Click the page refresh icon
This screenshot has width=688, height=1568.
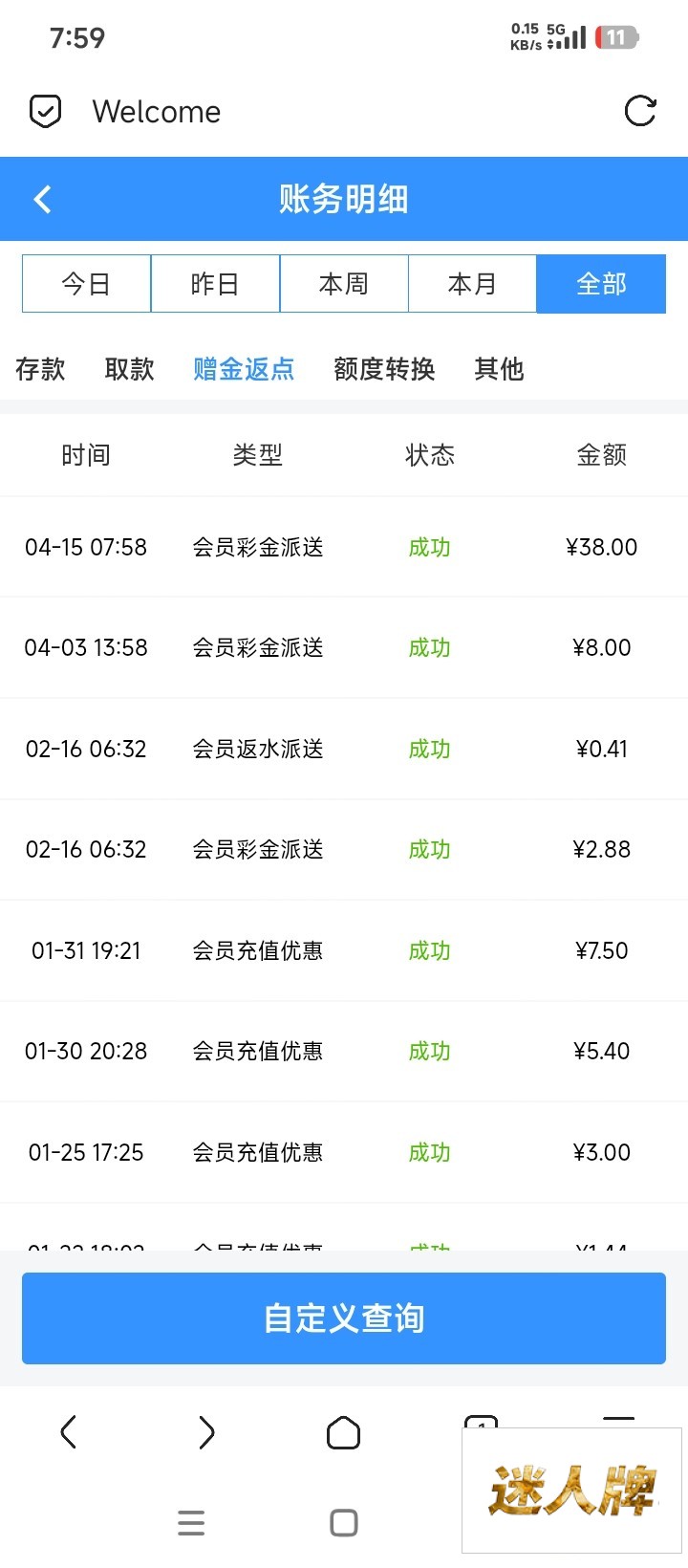[x=639, y=111]
